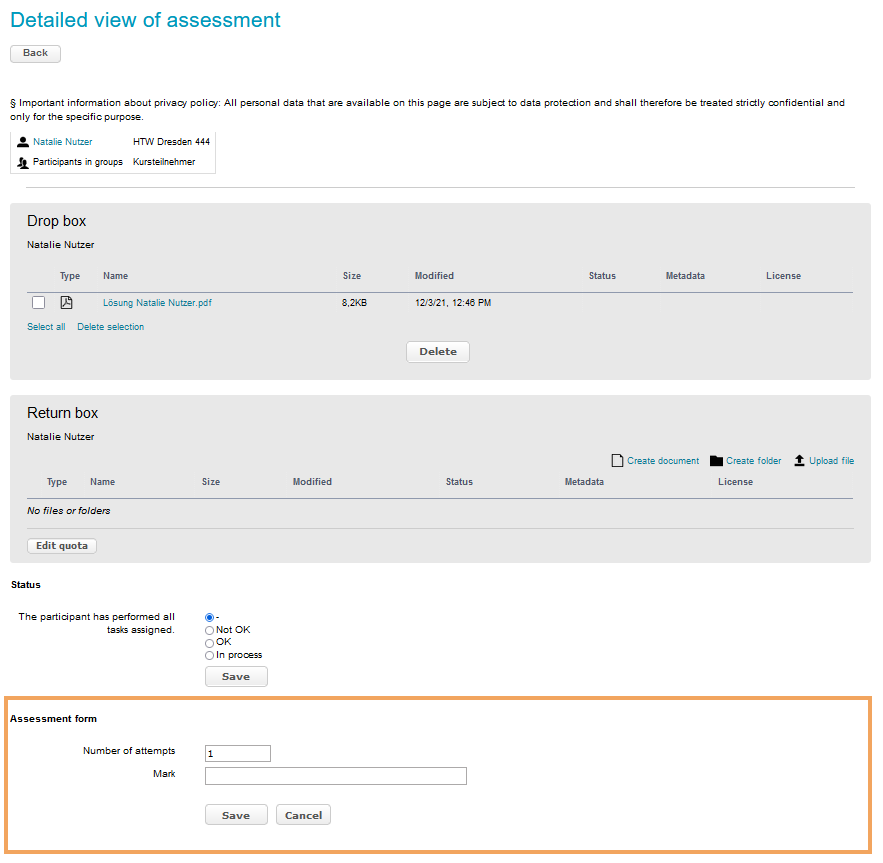The width and height of the screenshot is (883, 863).
Task: Open the Lösung Natalie Nutzer.pdf file
Action: pyautogui.click(x=157, y=303)
